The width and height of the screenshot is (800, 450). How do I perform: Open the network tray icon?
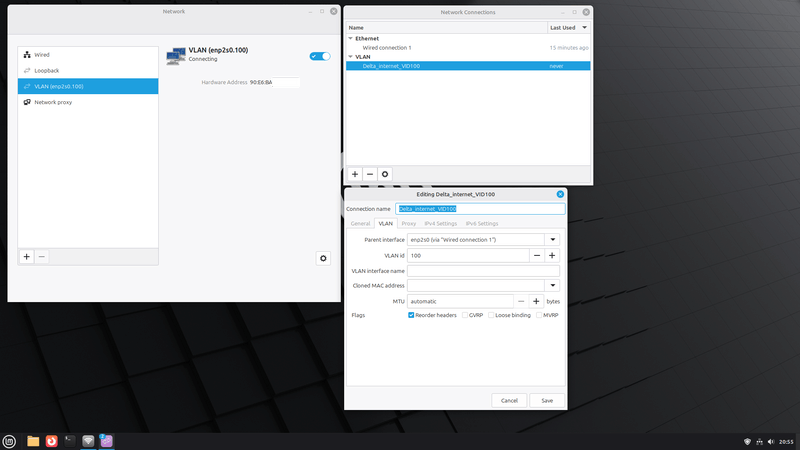760,442
